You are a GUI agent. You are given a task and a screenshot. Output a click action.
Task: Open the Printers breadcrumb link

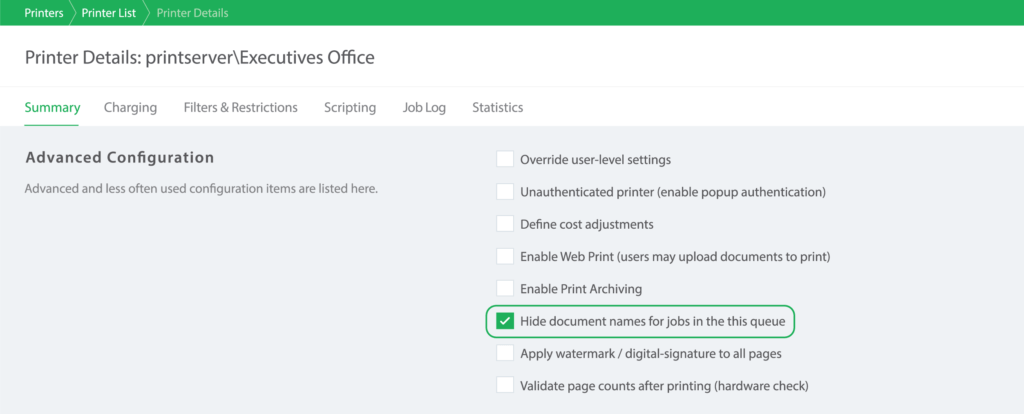tap(44, 12)
